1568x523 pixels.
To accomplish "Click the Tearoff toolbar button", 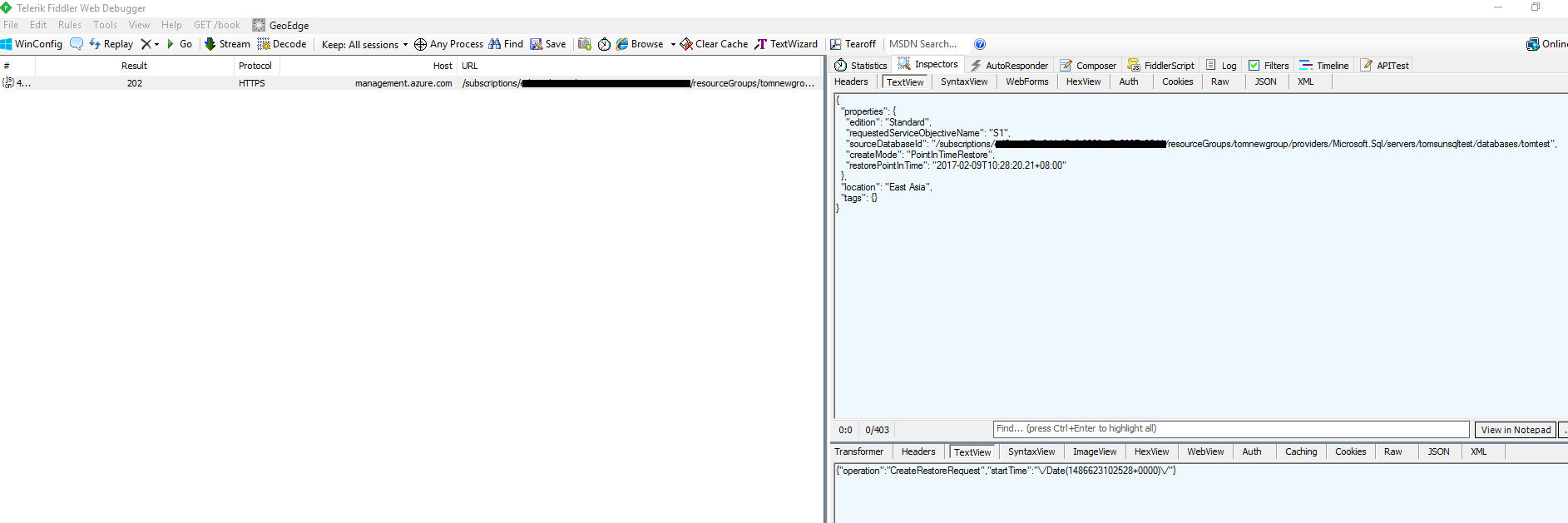I will [853, 44].
